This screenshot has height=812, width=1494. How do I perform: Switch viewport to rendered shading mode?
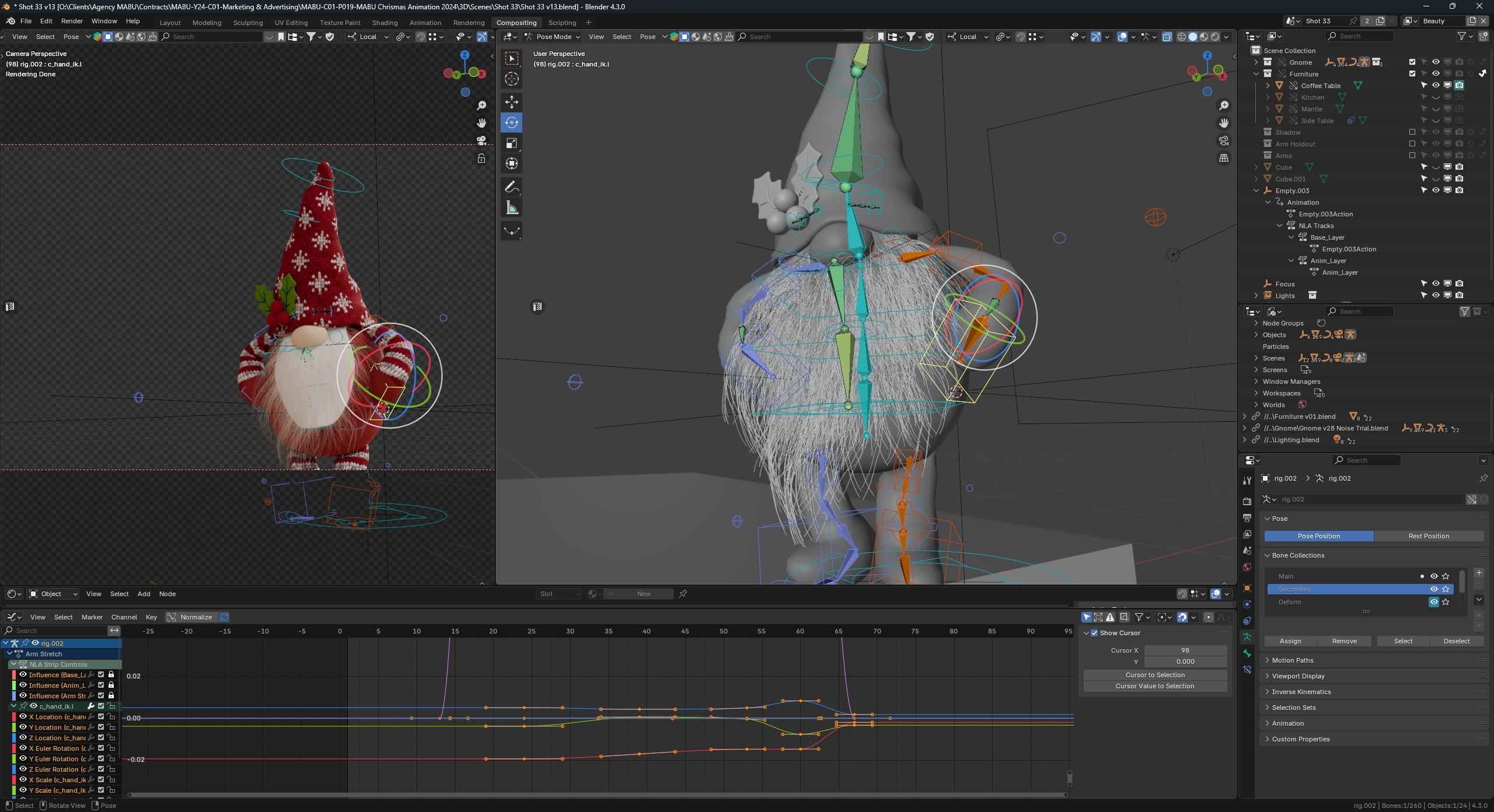(1215, 36)
